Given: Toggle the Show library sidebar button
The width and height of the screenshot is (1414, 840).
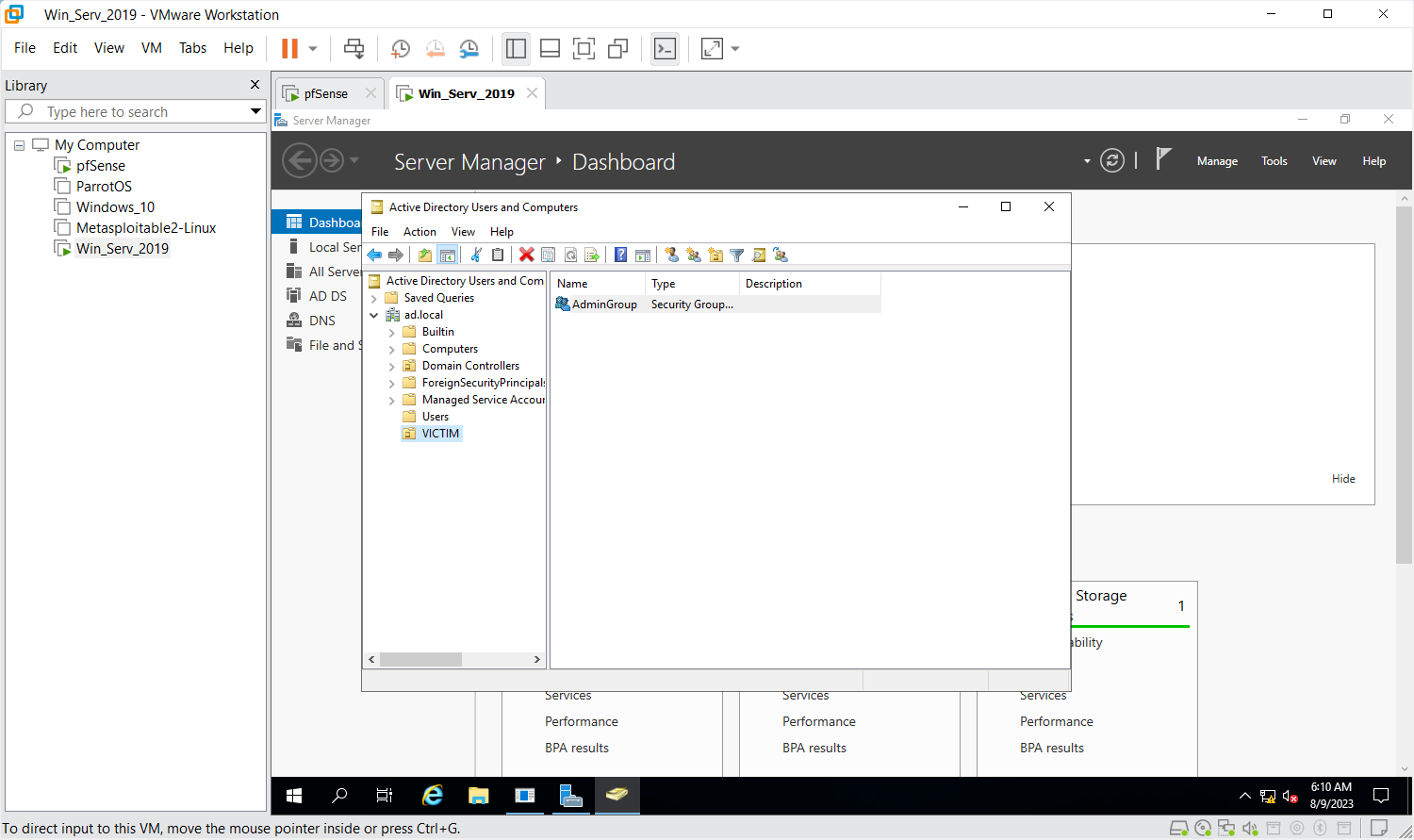Looking at the screenshot, I should (516, 49).
